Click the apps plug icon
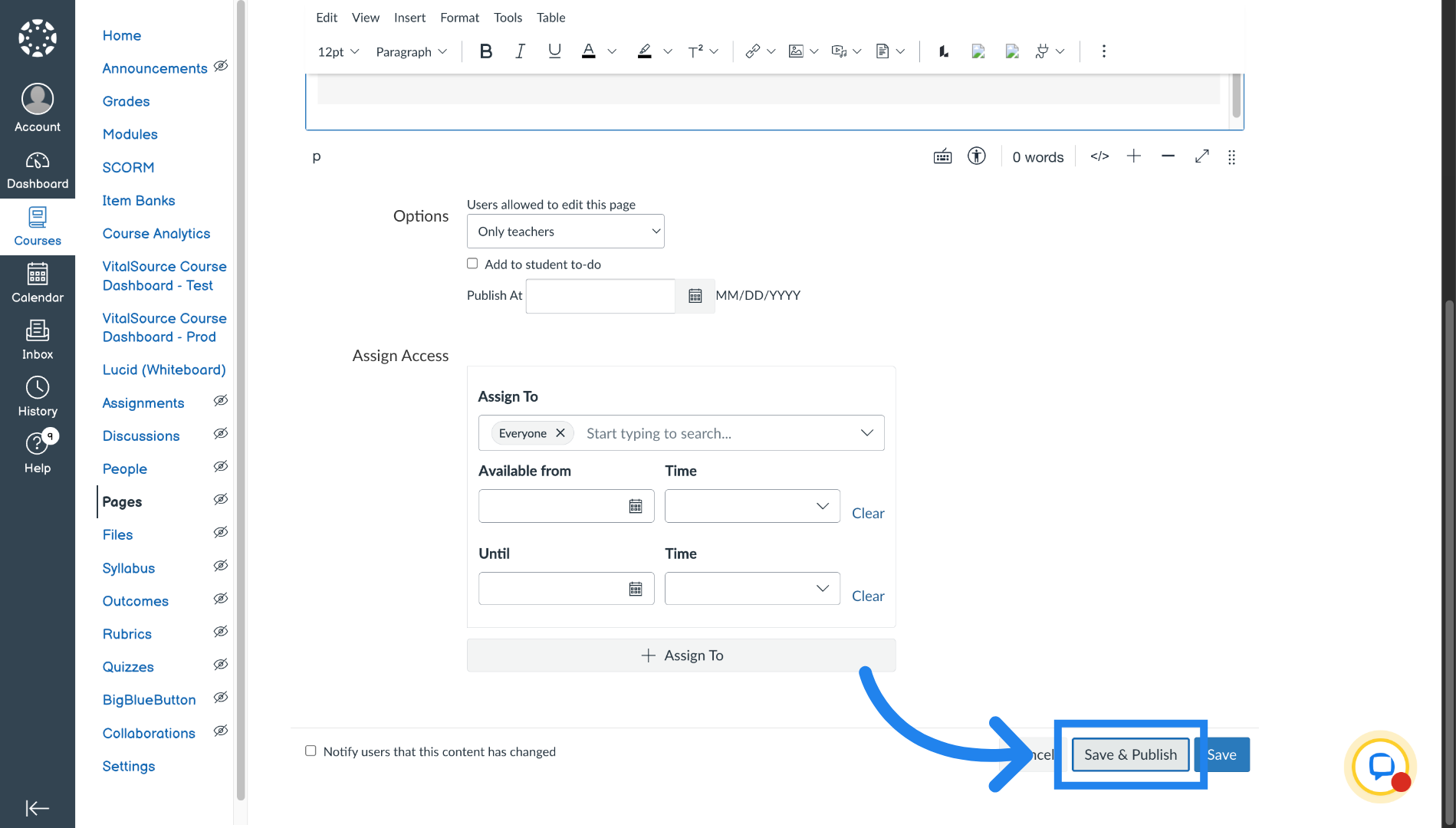Image resolution: width=1456 pixels, height=828 pixels. click(x=1041, y=51)
